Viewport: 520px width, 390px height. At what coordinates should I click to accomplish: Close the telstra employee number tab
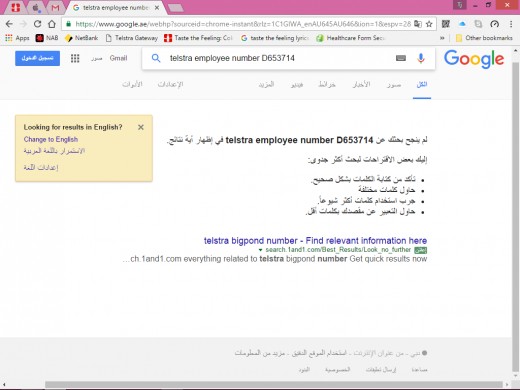tap(157, 7)
